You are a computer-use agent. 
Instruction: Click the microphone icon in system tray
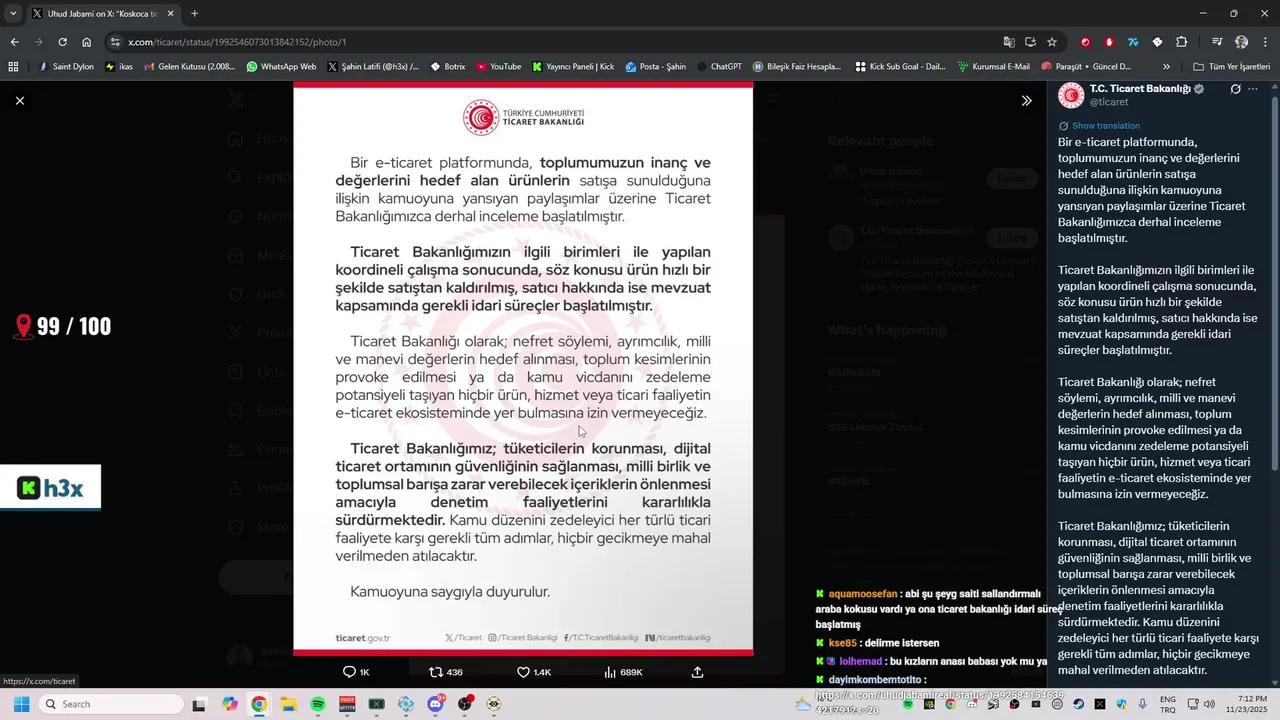coord(1142,704)
